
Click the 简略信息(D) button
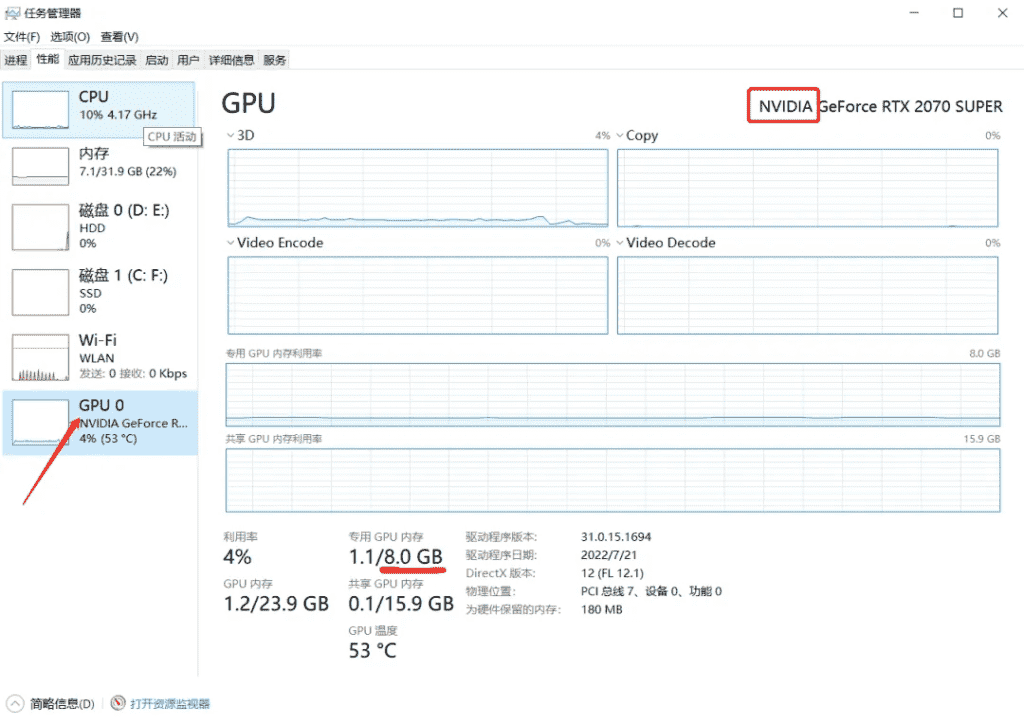click(62, 704)
